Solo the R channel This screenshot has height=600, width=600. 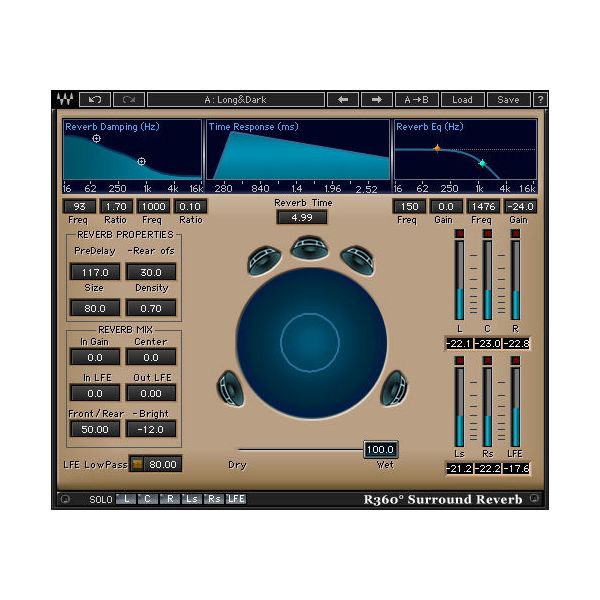coord(170,499)
